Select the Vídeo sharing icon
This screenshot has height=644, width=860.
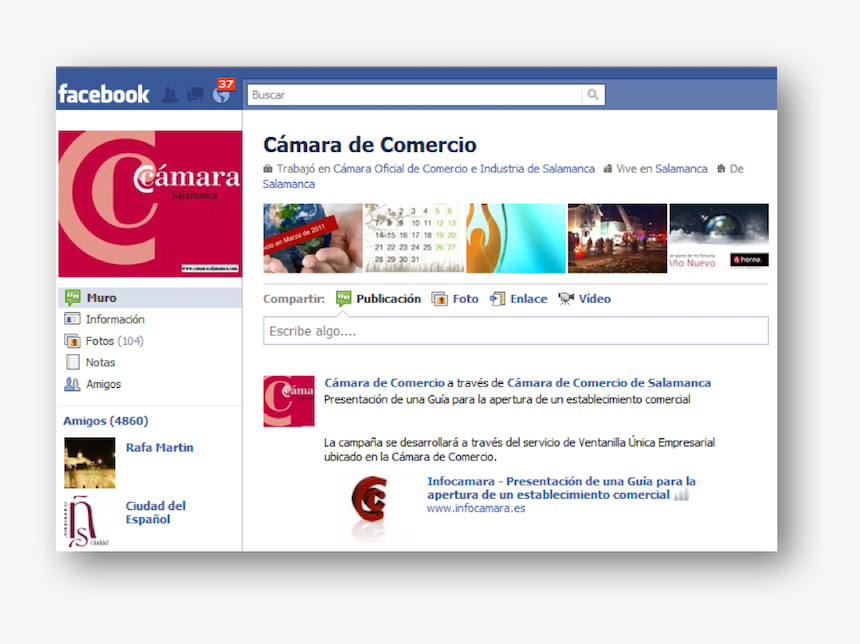coord(565,298)
